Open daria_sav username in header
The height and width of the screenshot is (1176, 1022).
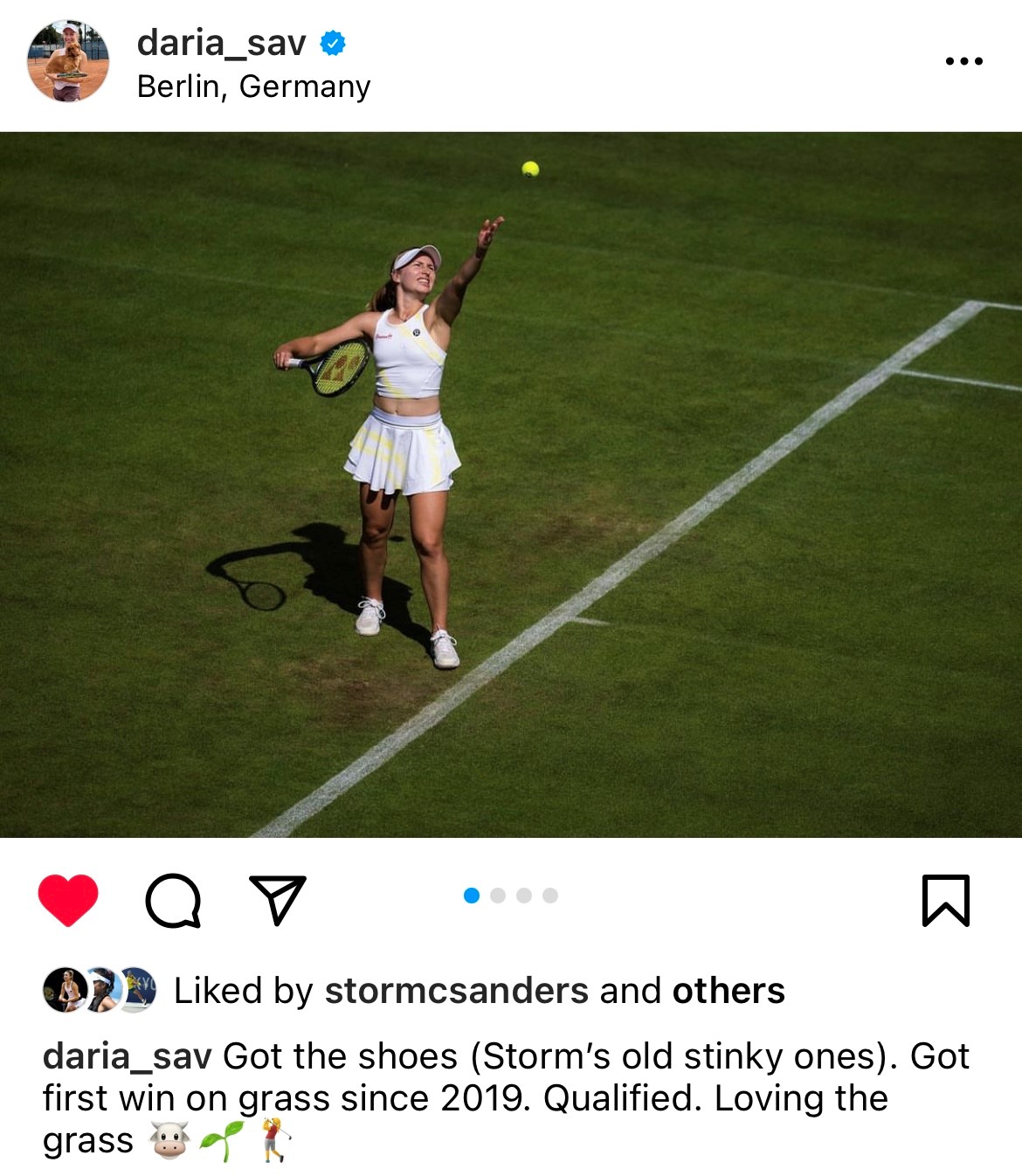point(221,42)
